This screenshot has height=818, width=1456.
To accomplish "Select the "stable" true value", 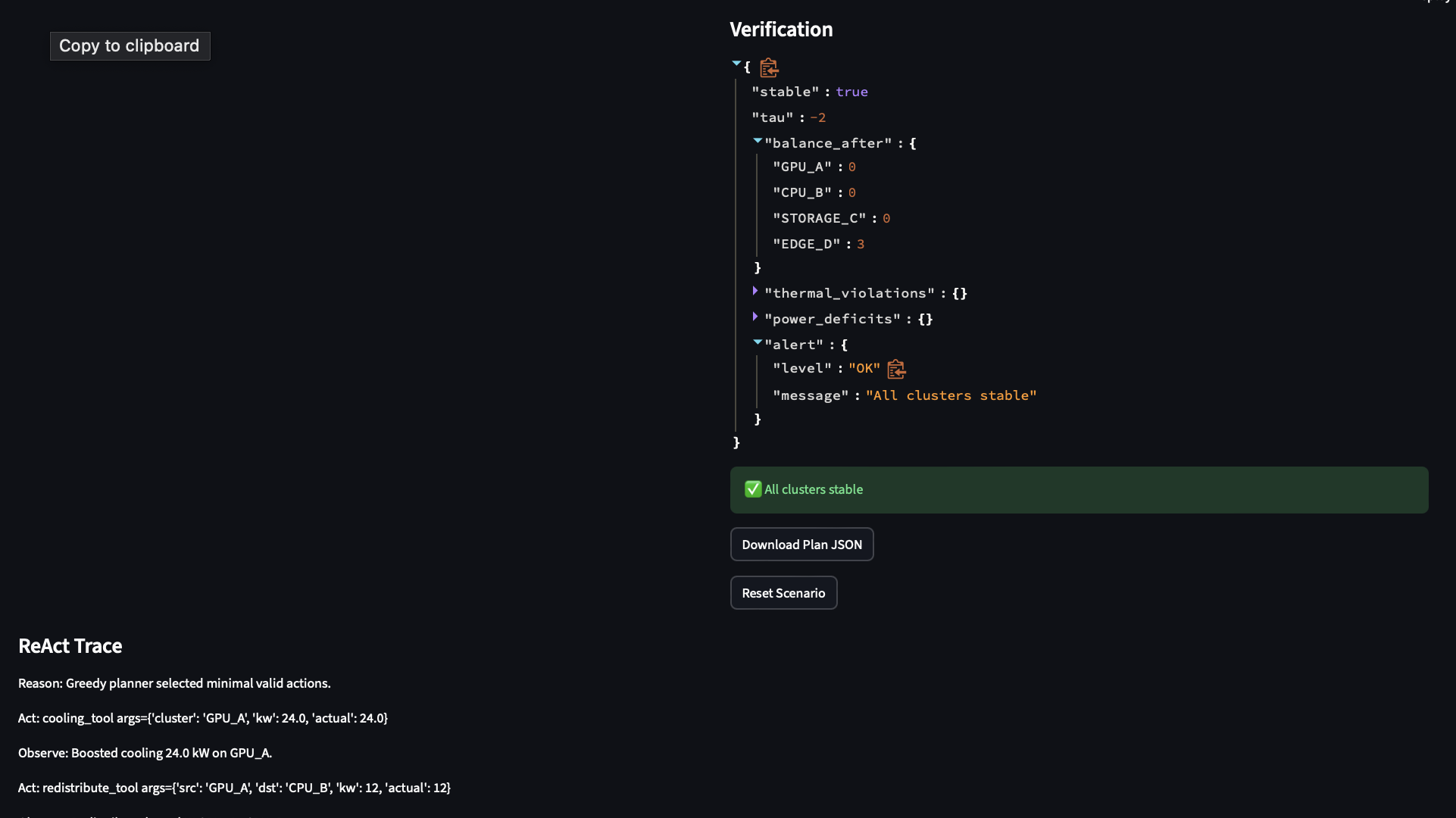I will (851, 92).
